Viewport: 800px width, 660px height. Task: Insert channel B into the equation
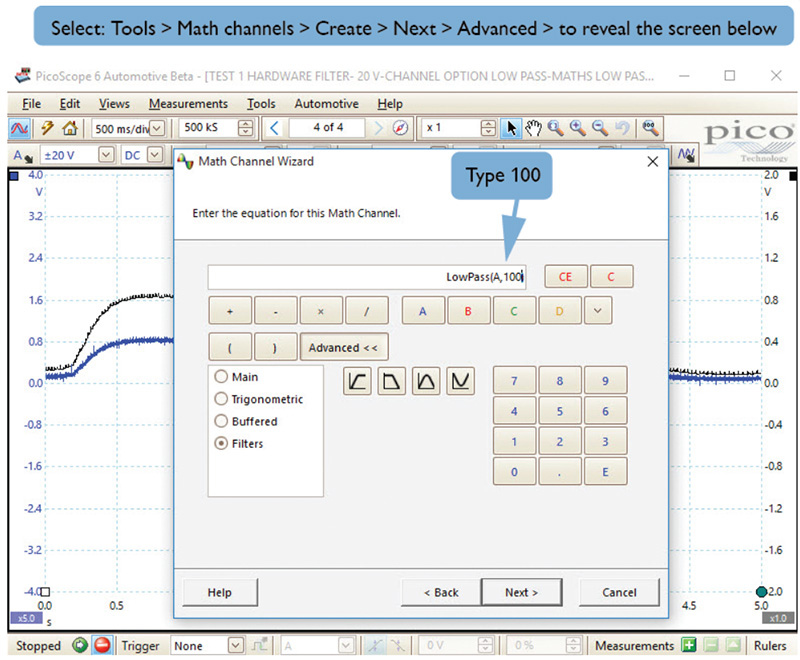pos(468,311)
